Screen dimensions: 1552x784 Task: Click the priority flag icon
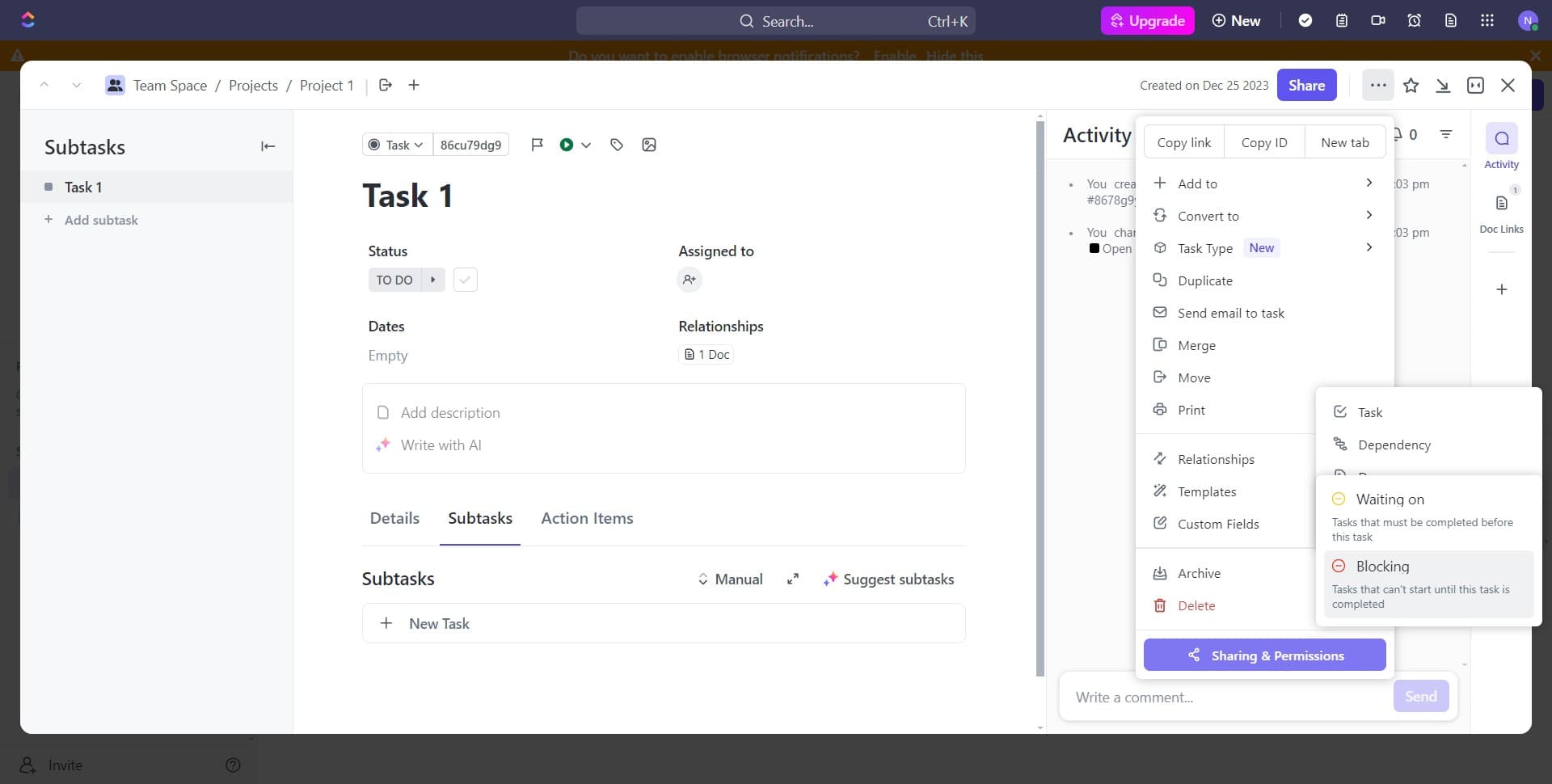click(537, 145)
